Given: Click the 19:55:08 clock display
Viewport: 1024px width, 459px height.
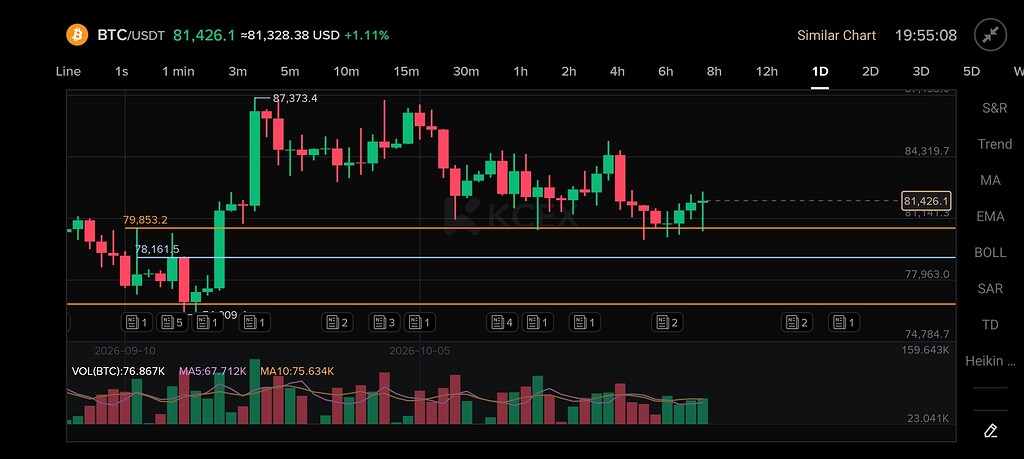Looking at the screenshot, I should (926, 35).
